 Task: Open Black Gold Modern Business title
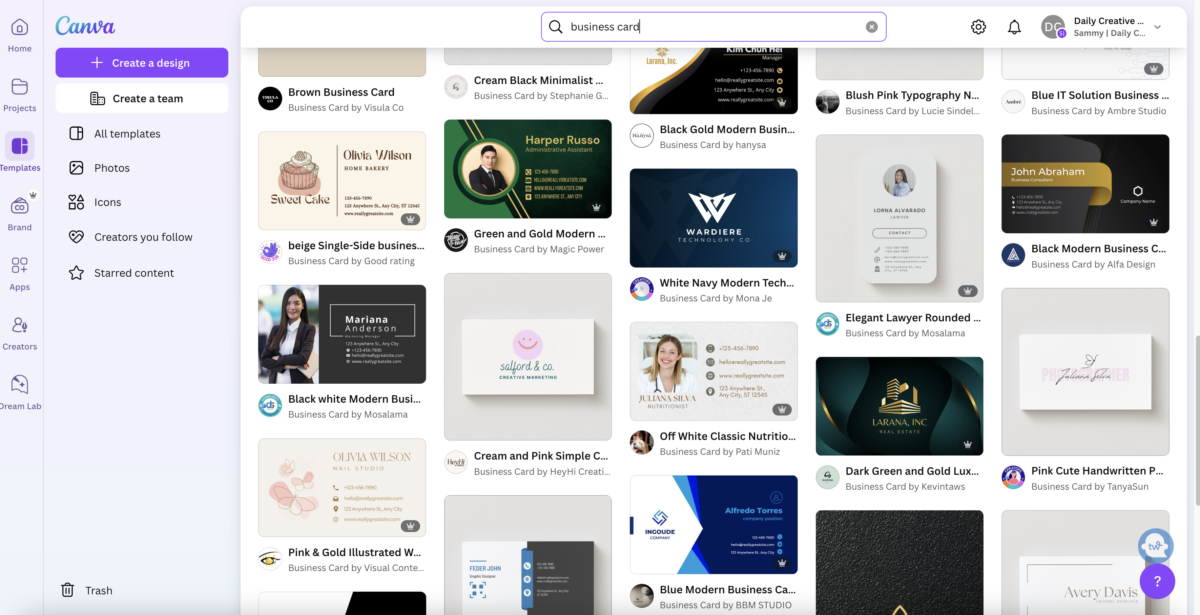coord(727,129)
